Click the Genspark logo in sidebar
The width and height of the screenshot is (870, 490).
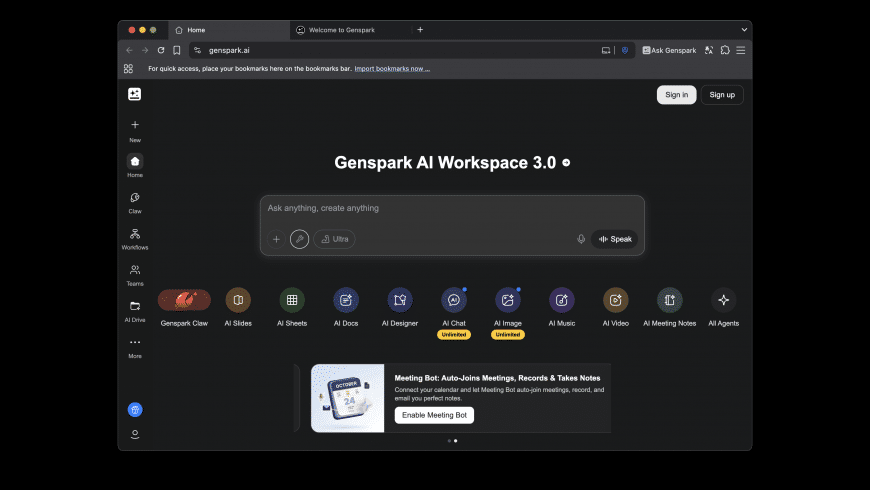[x=134, y=94]
